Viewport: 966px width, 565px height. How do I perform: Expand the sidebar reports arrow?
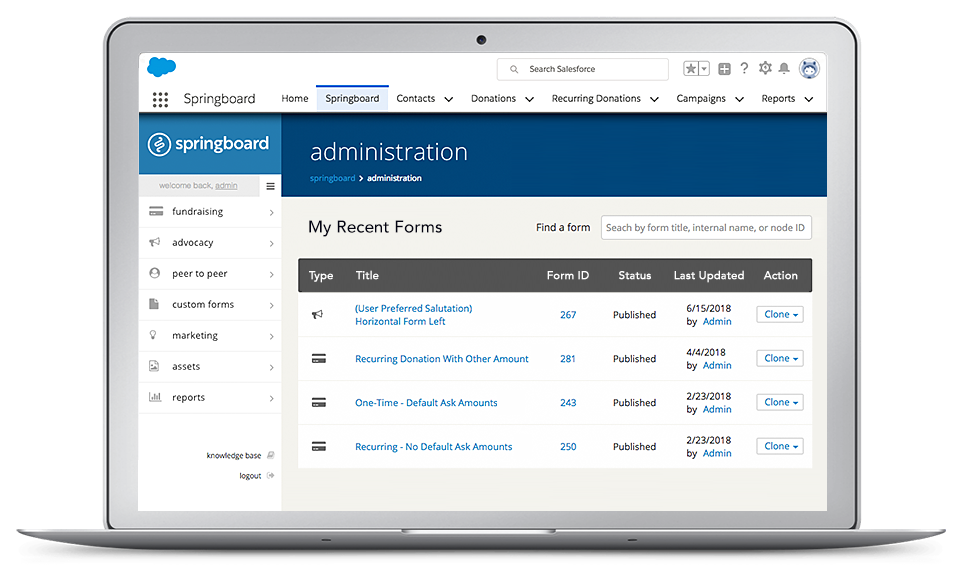coord(271,399)
